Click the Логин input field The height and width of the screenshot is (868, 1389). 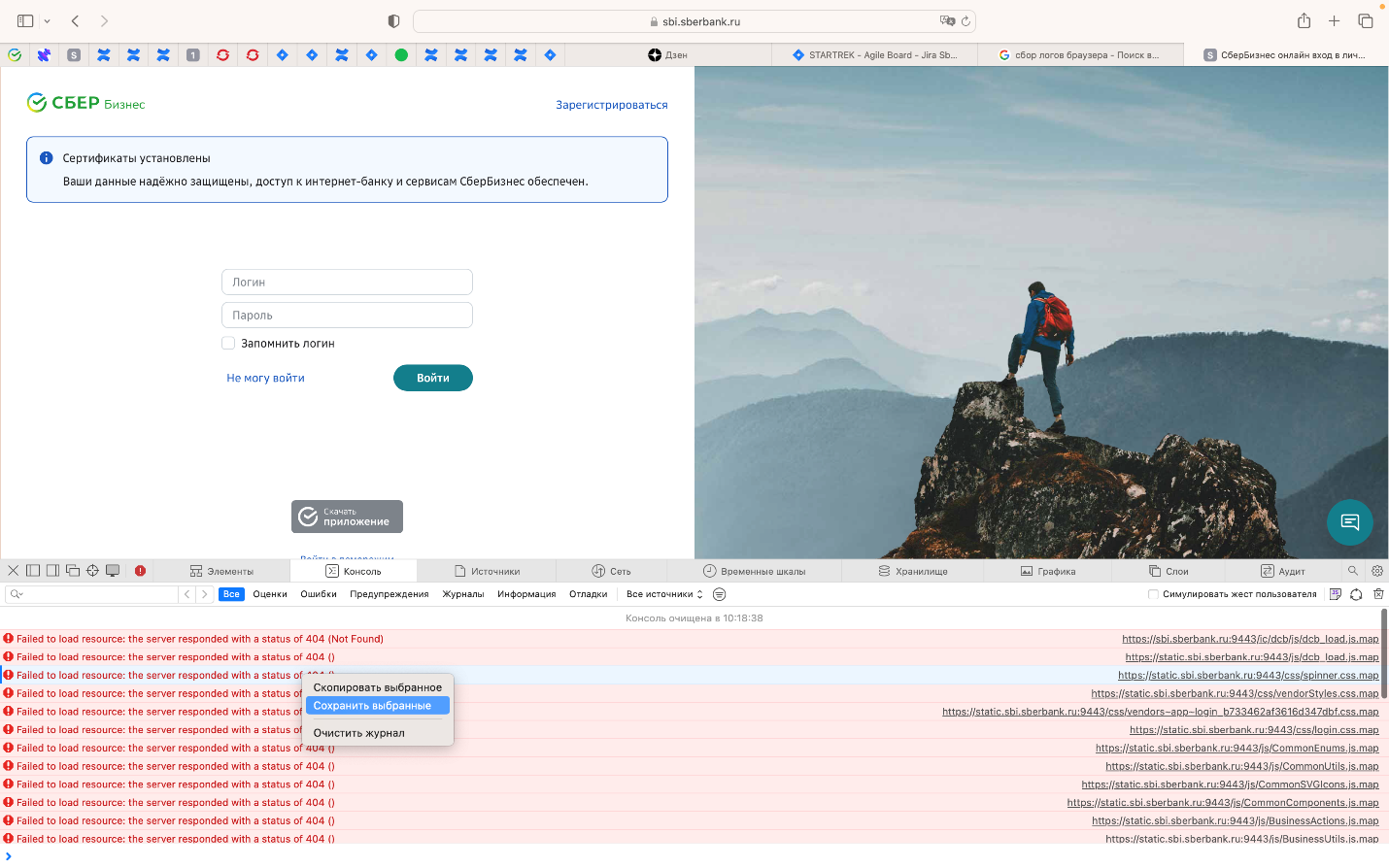[x=347, y=282]
